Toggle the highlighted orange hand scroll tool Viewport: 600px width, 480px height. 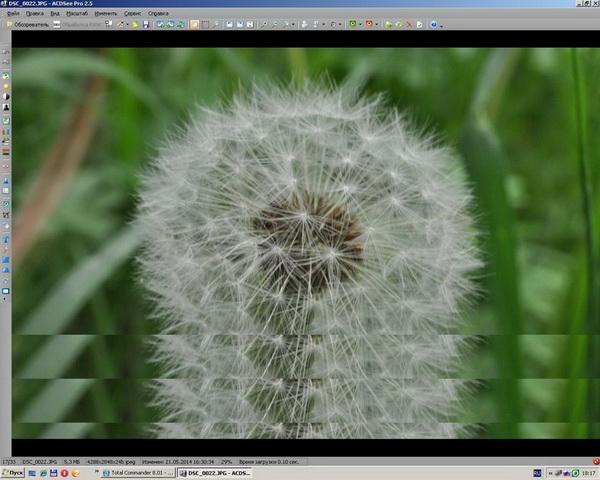pos(194,24)
